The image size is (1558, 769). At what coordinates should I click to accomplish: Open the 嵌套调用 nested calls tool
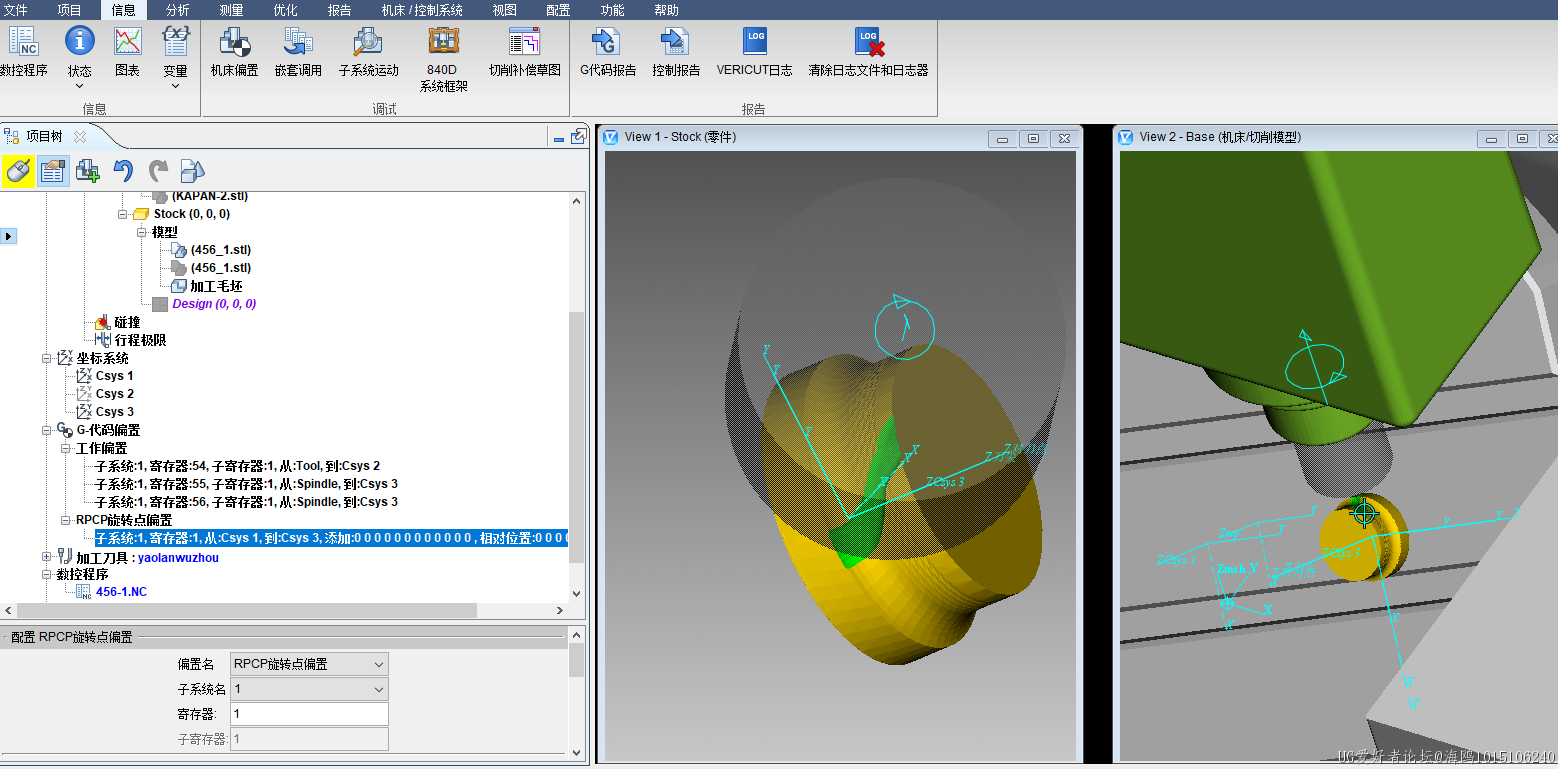coord(298,52)
